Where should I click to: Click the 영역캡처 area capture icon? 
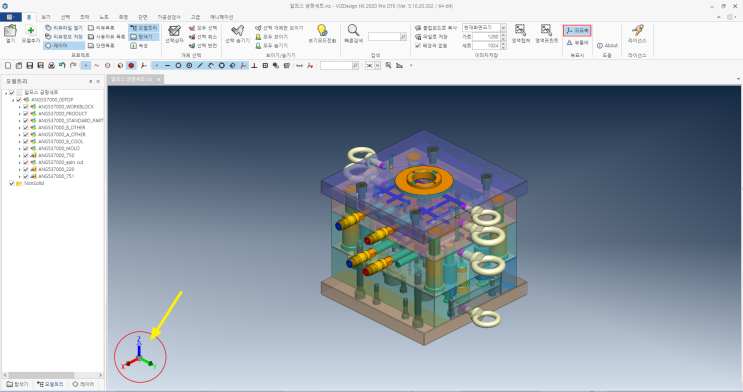tap(520, 31)
